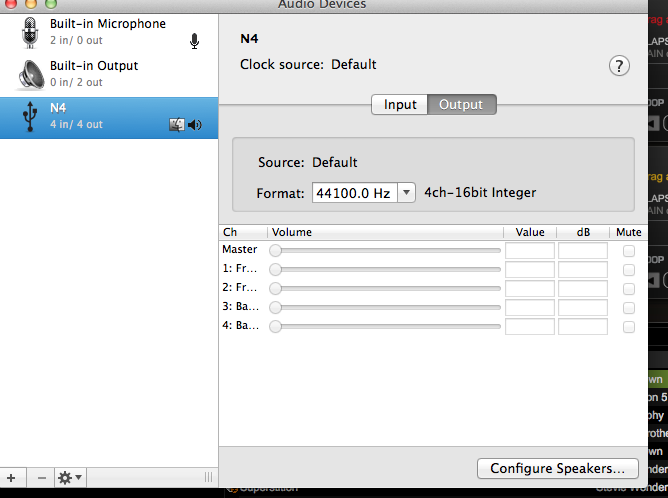Click the minus button to remove device
The image size is (668, 498).
click(41, 478)
